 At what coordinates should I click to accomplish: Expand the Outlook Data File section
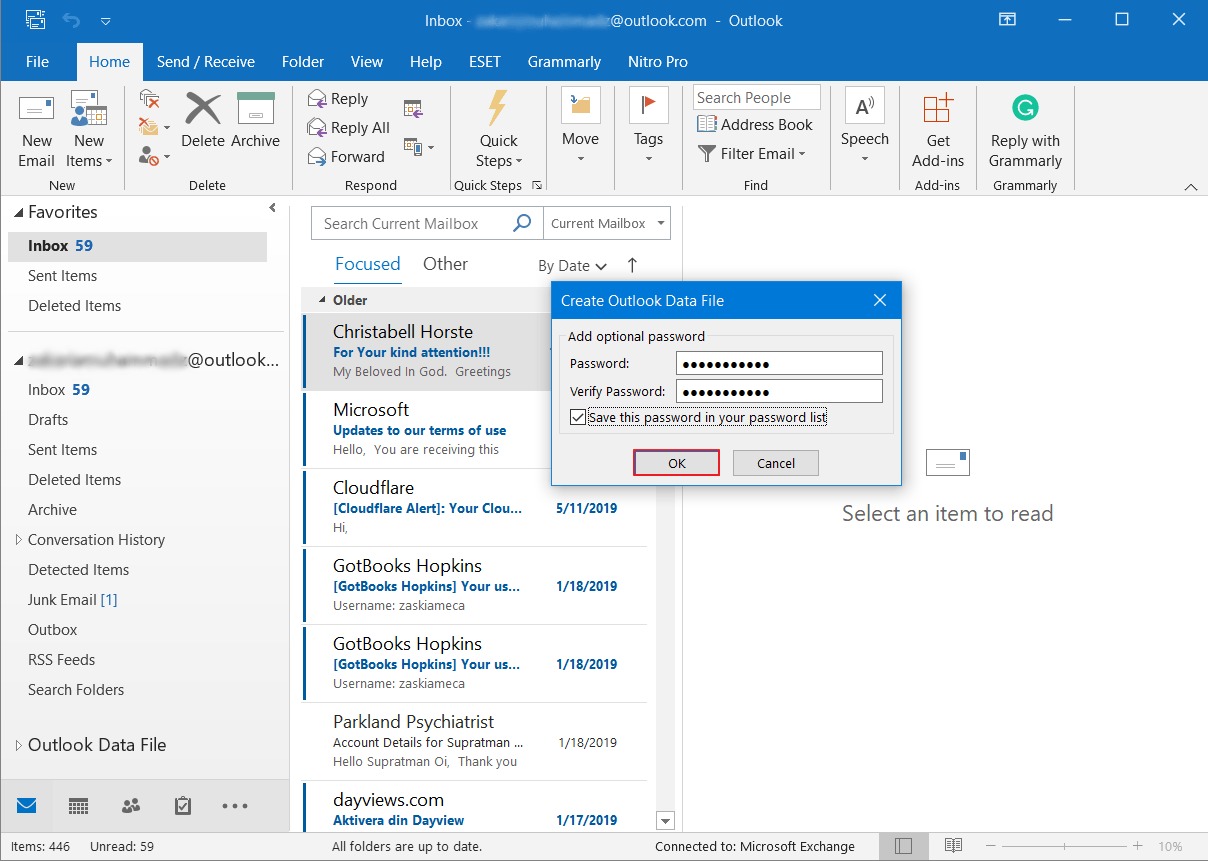18,744
